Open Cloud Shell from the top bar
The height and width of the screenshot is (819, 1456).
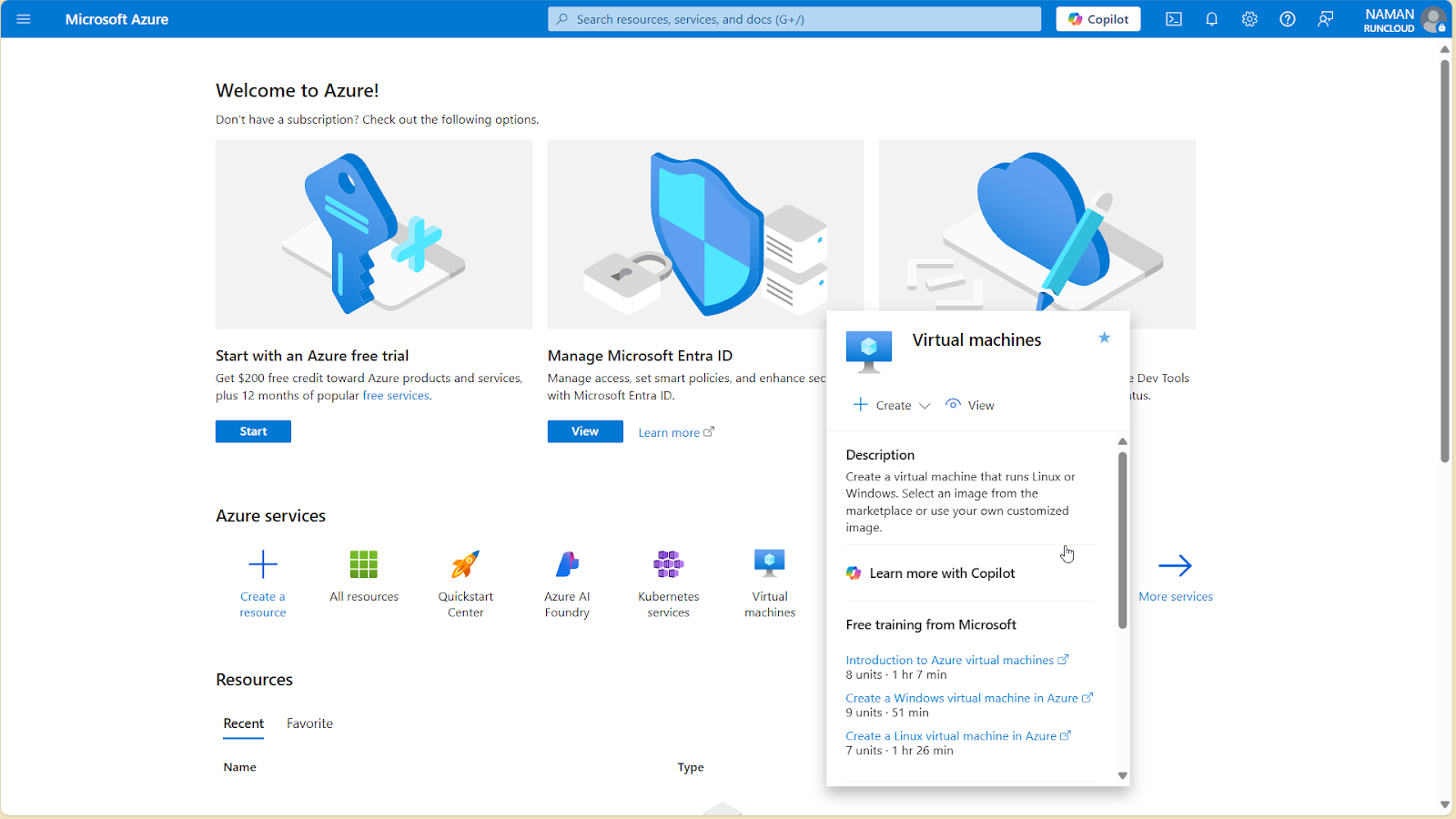1174,19
